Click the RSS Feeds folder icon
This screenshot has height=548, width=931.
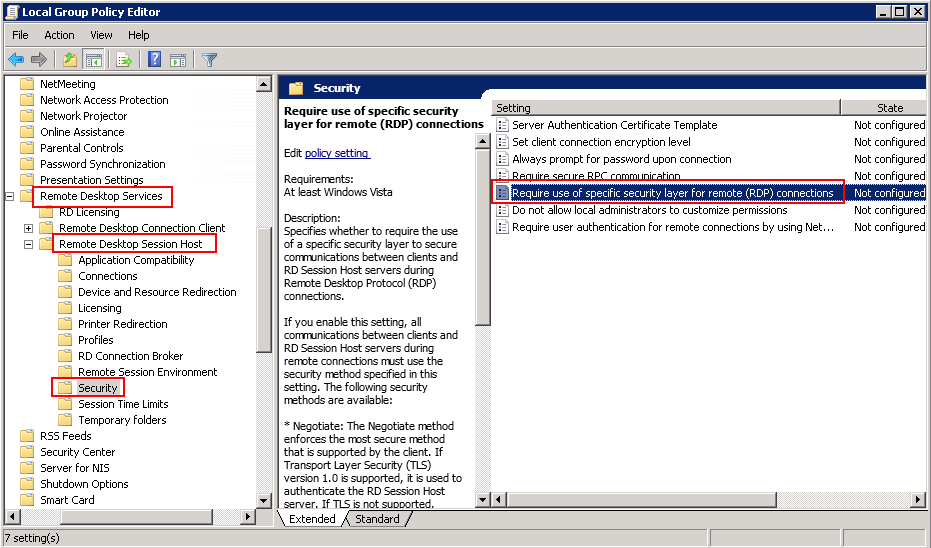click(27, 436)
